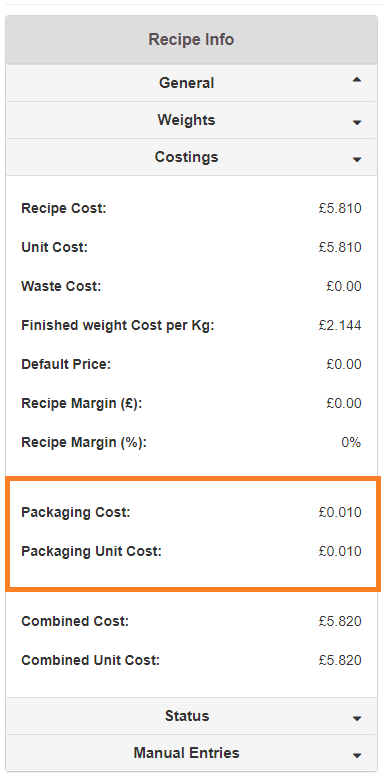Open the Manual Entries section
The width and height of the screenshot is (384, 779).
pyautogui.click(x=191, y=753)
